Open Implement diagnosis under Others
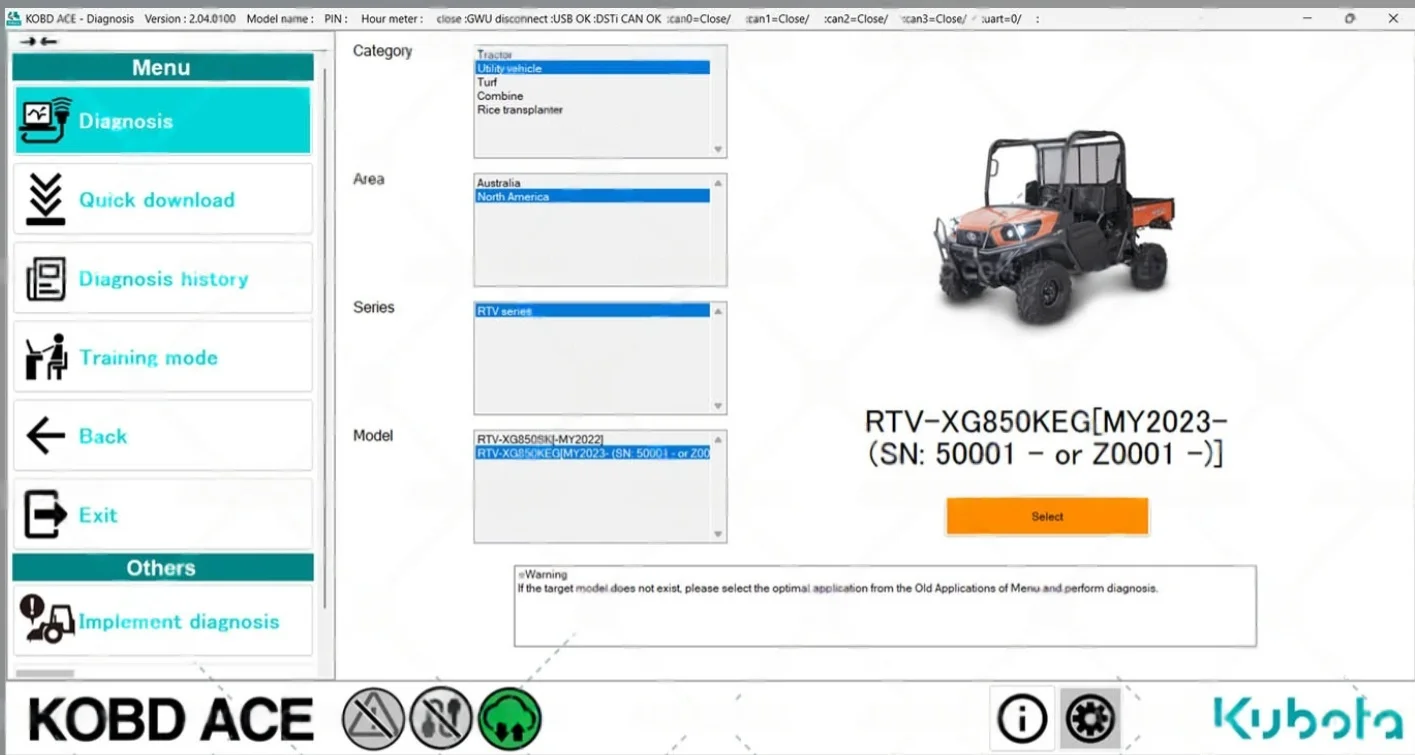This screenshot has width=1415, height=755. tap(162, 620)
